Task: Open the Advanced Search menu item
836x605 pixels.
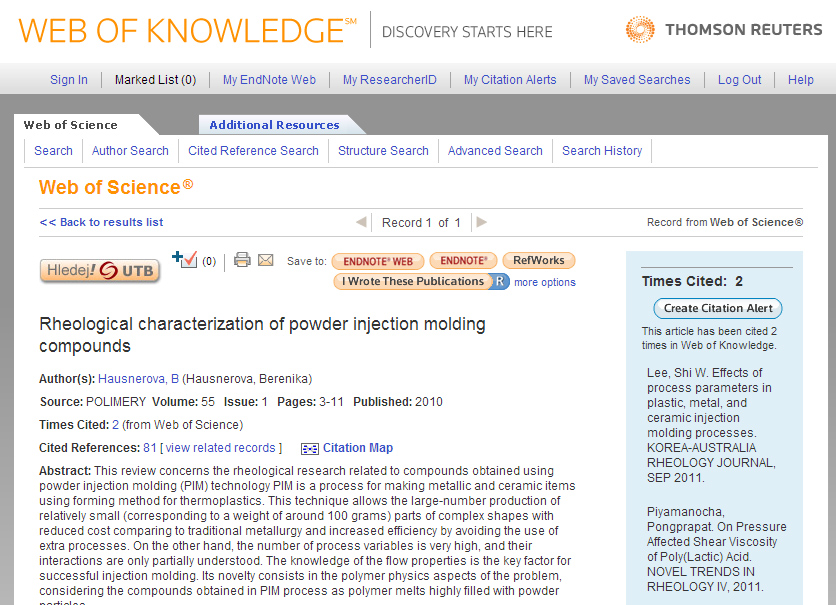Action: click(x=495, y=151)
